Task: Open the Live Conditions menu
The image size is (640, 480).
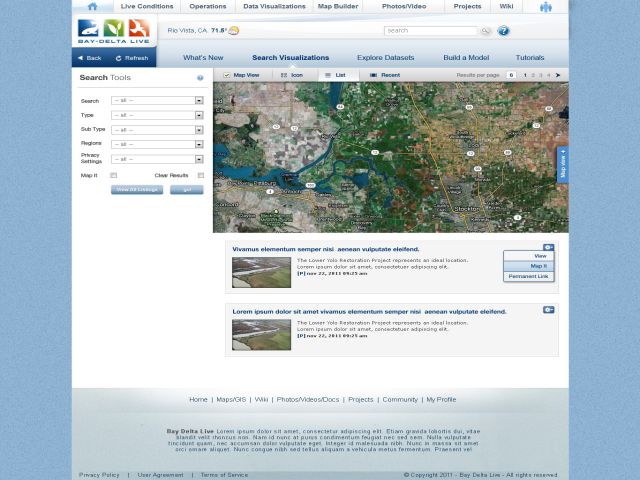Action: (x=147, y=7)
